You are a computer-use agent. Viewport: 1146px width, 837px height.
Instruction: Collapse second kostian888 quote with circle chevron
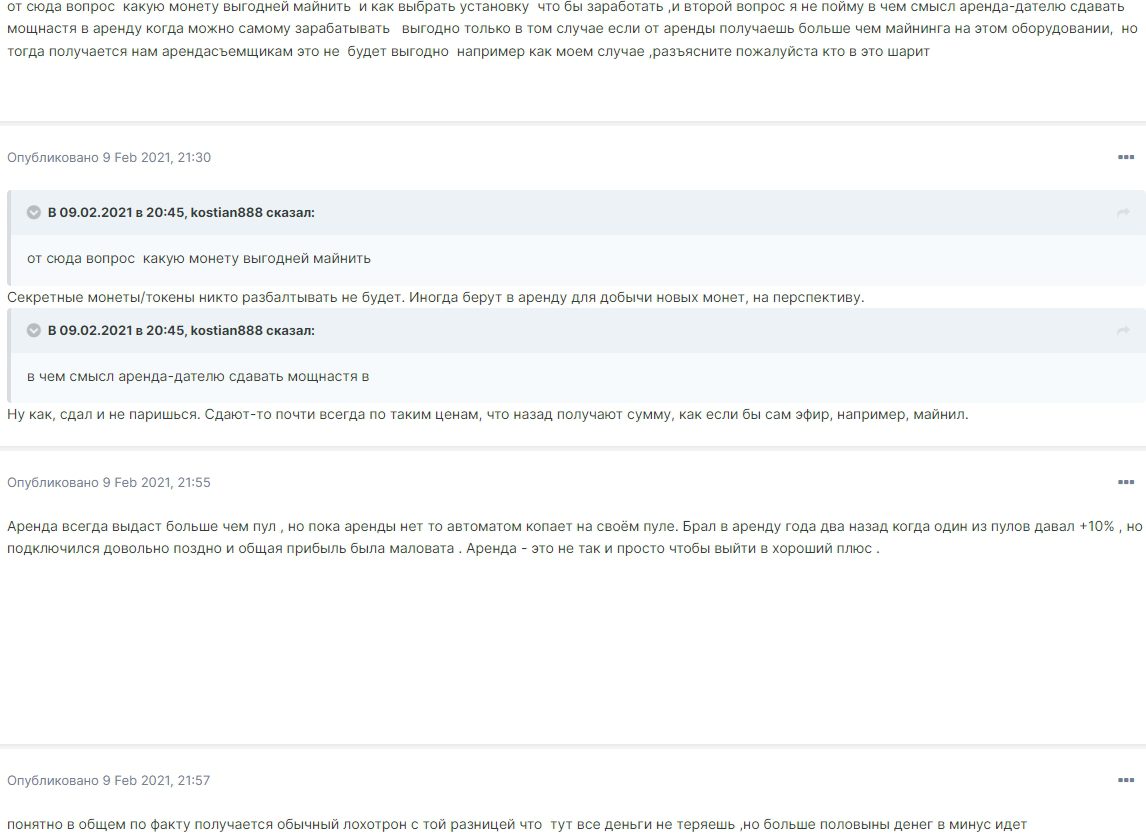tap(34, 330)
